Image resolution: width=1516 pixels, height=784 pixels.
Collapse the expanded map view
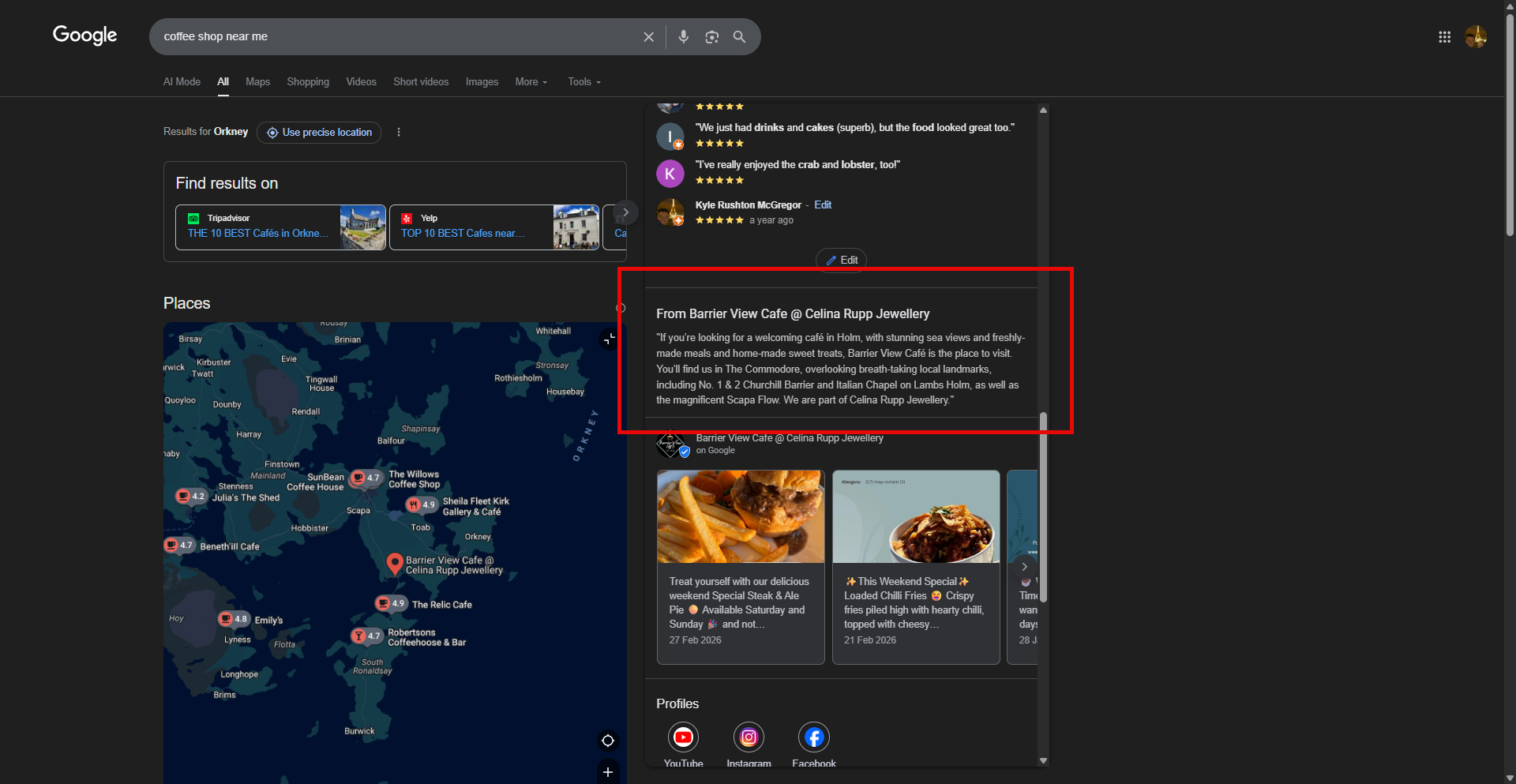(609, 339)
